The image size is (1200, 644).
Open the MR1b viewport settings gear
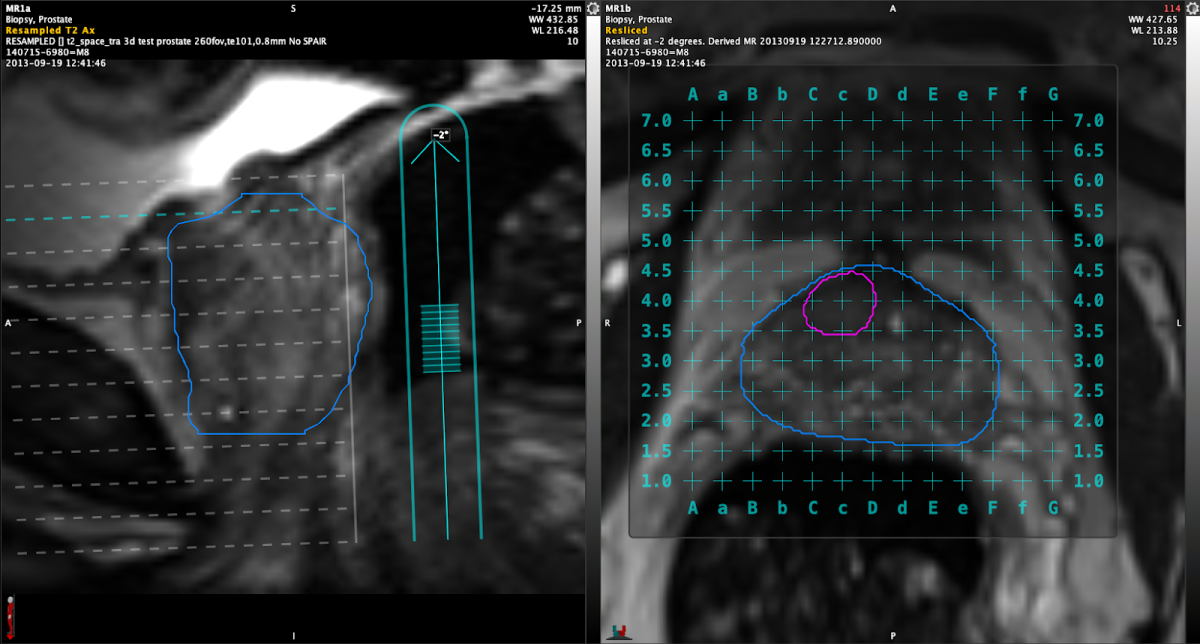pyautogui.click(x=1194, y=8)
